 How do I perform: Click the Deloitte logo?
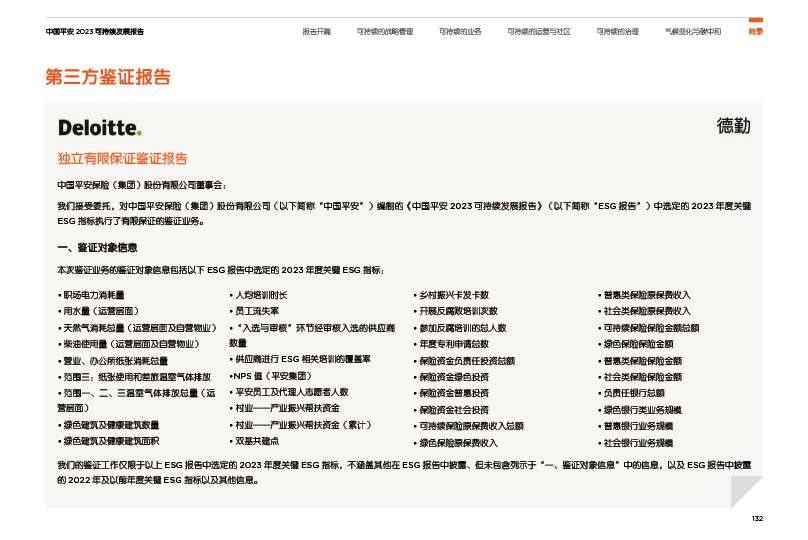(x=100, y=127)
